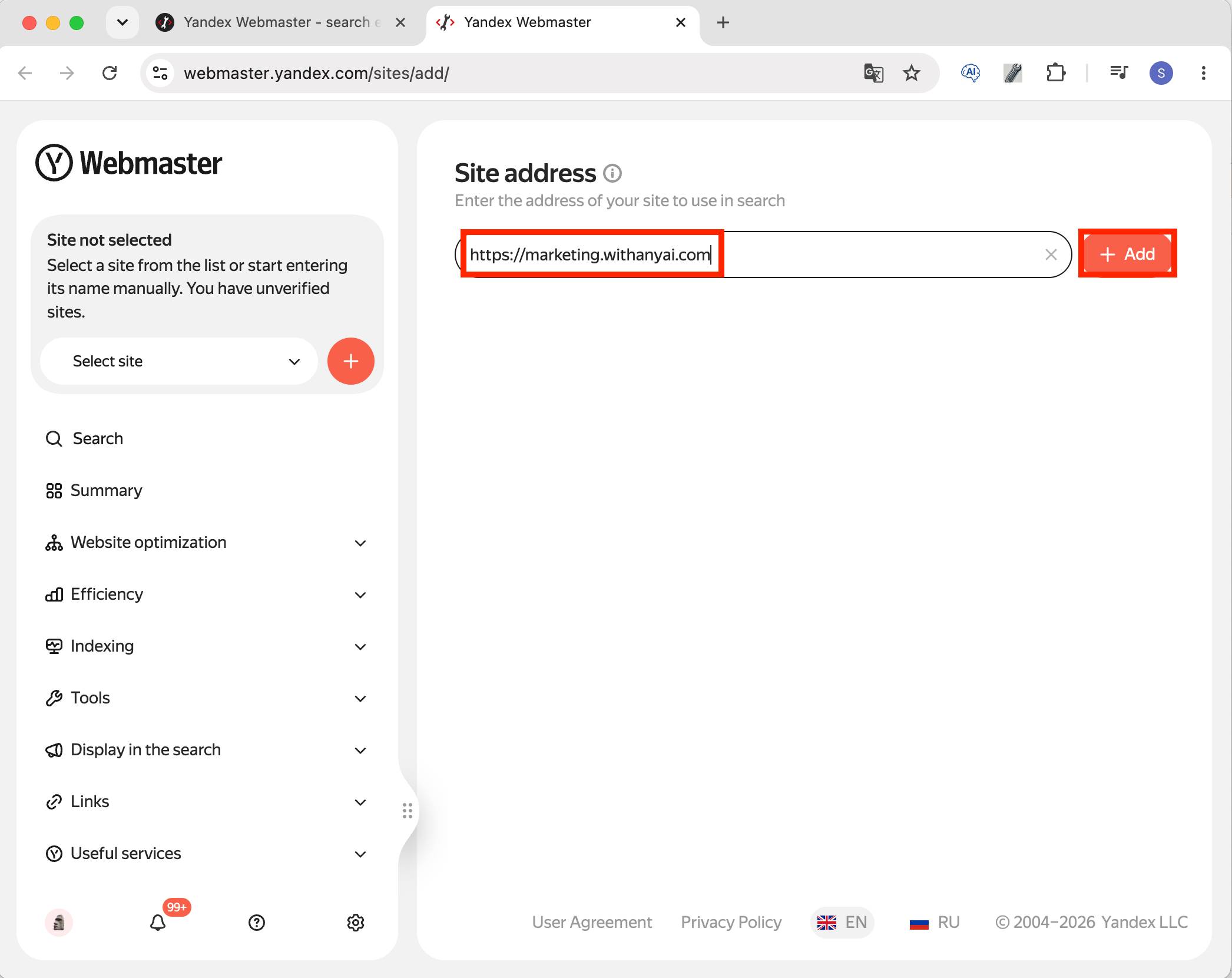Expand the Tools section
Screen dimensions: 1232x978
[206, 698]
